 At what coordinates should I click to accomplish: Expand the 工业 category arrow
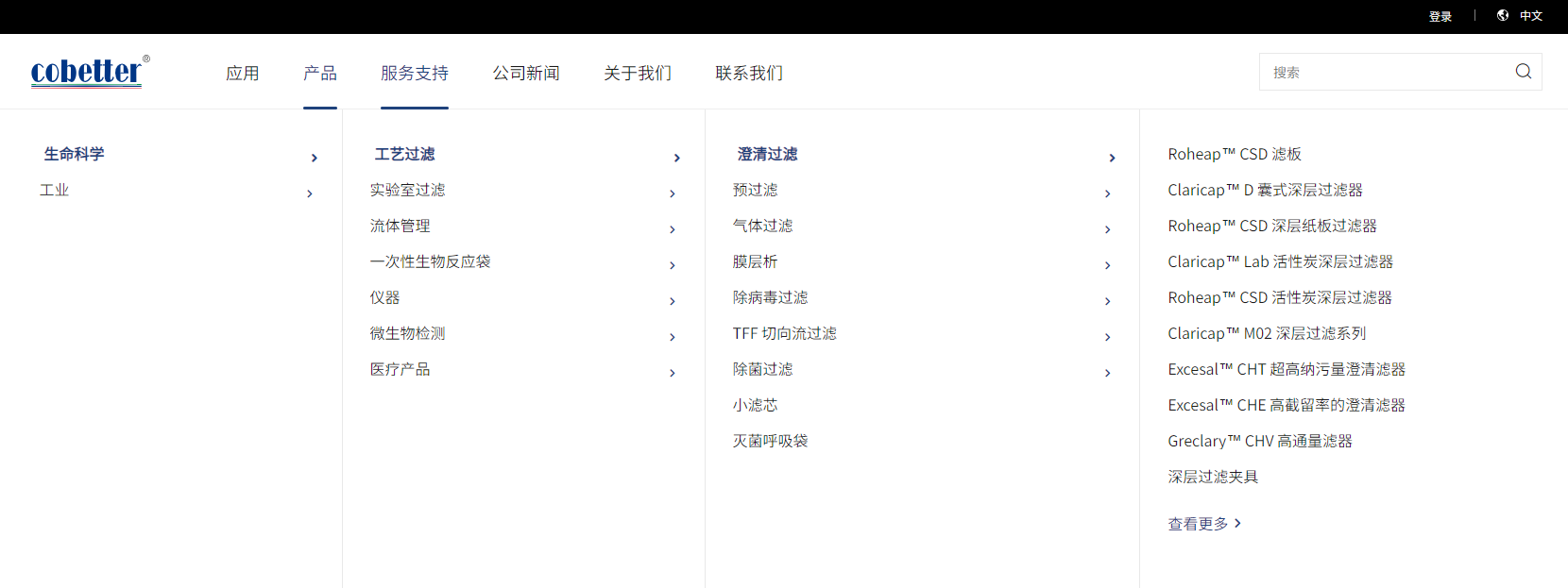pos(310,193)
